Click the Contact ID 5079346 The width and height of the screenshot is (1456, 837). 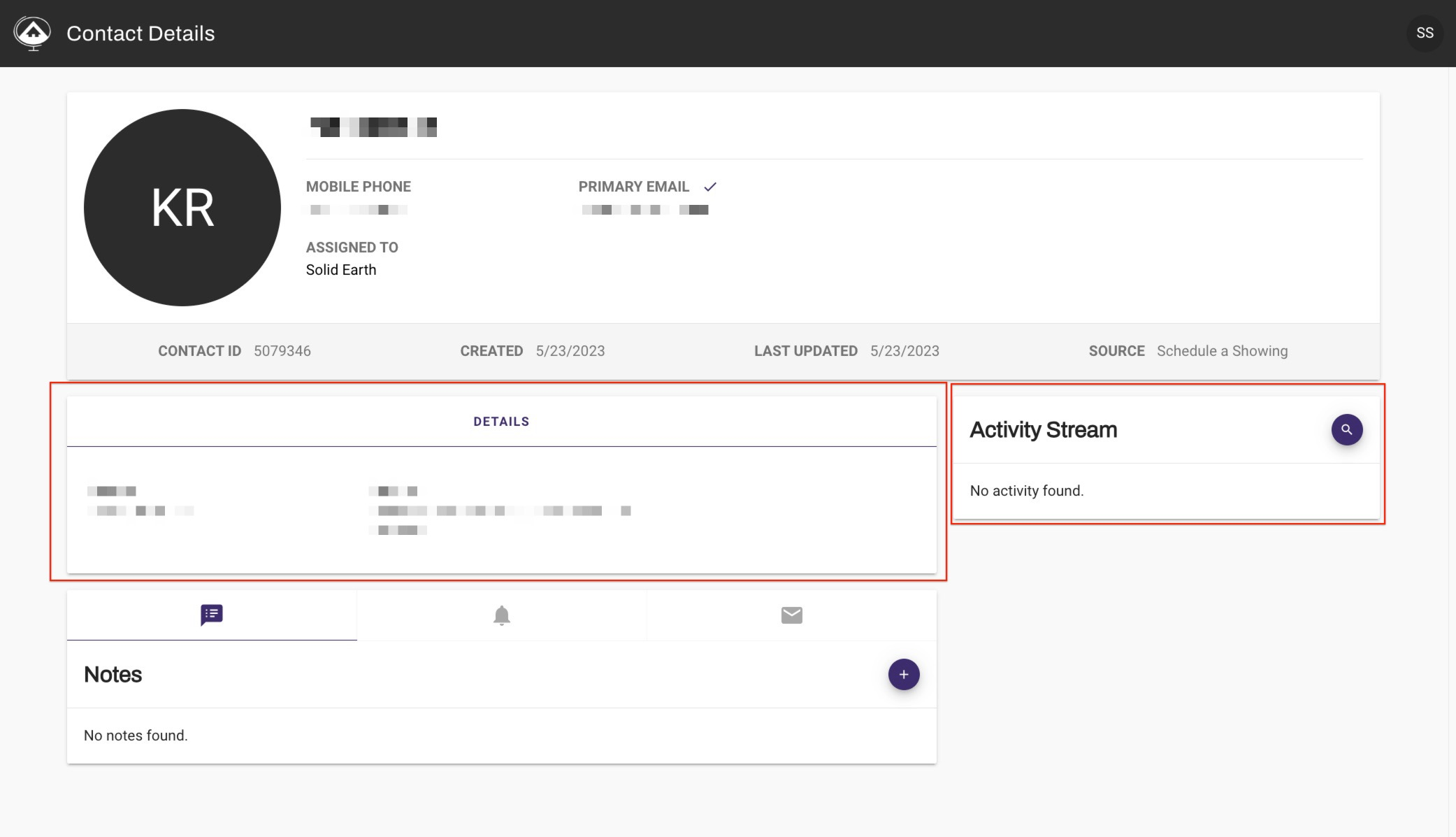[282, 351]
